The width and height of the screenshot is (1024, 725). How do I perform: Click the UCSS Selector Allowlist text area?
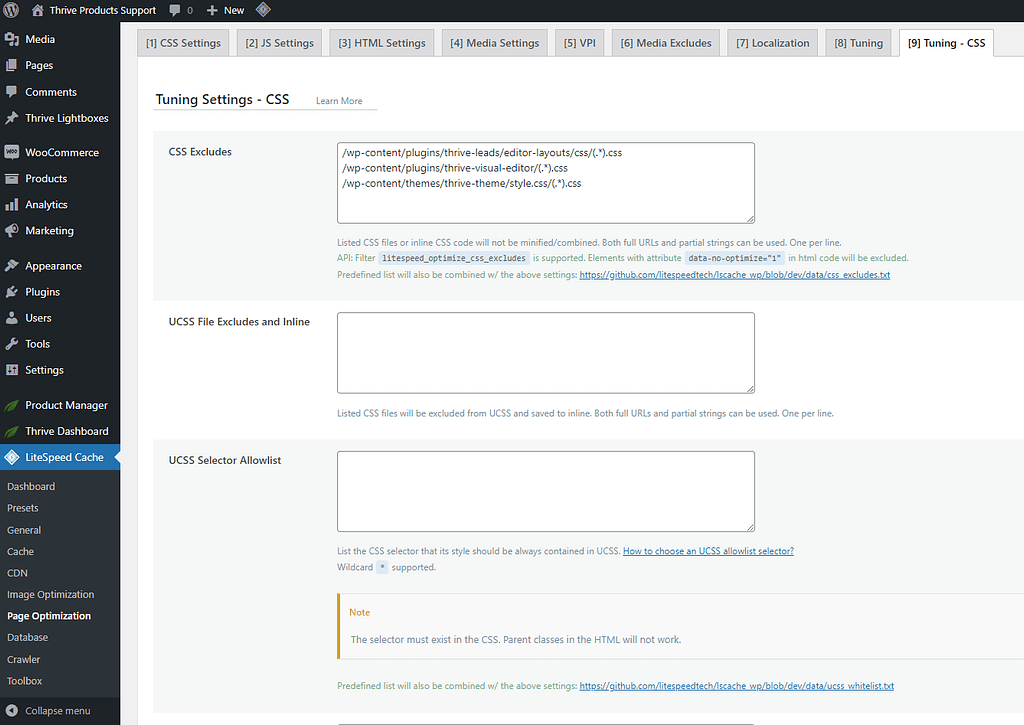546,491
